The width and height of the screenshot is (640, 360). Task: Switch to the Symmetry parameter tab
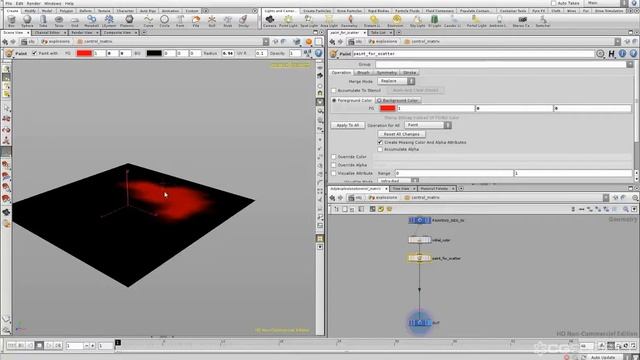[386, 72]
